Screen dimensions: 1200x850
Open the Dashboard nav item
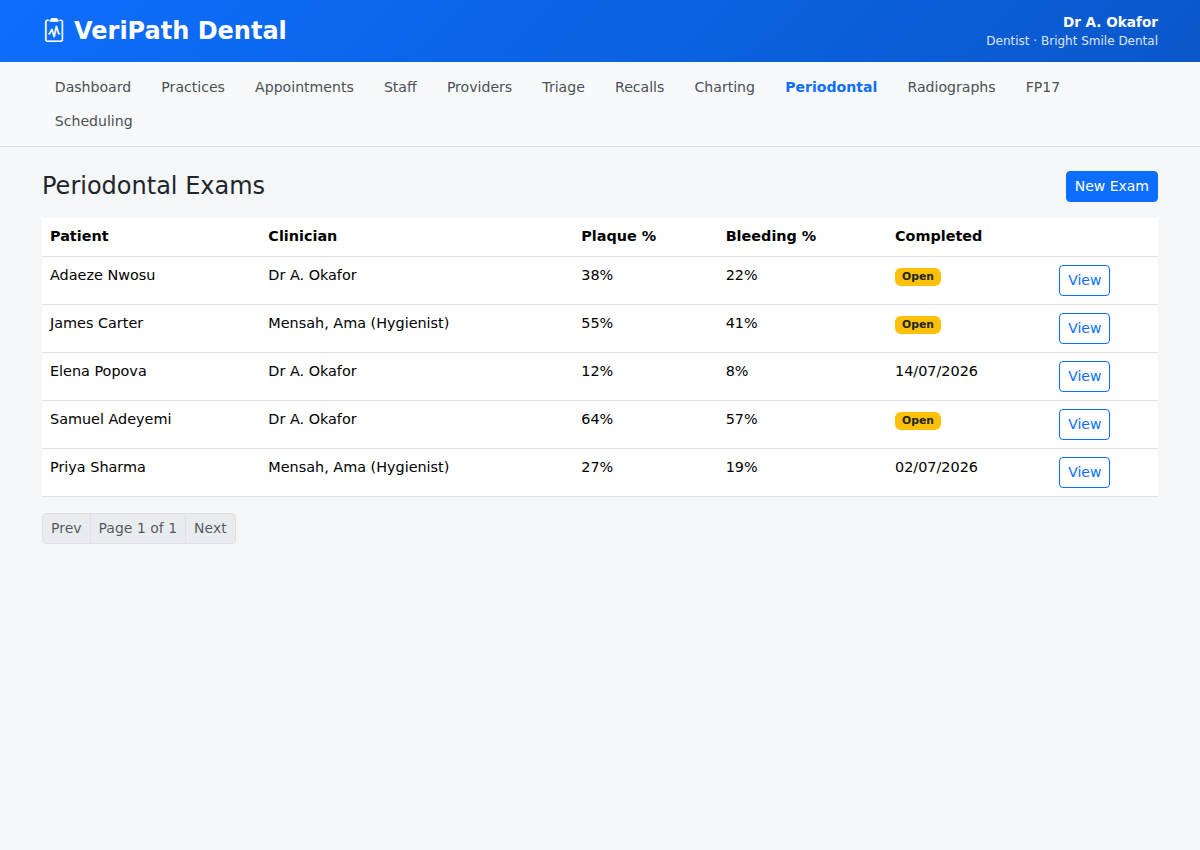point(93,87)
